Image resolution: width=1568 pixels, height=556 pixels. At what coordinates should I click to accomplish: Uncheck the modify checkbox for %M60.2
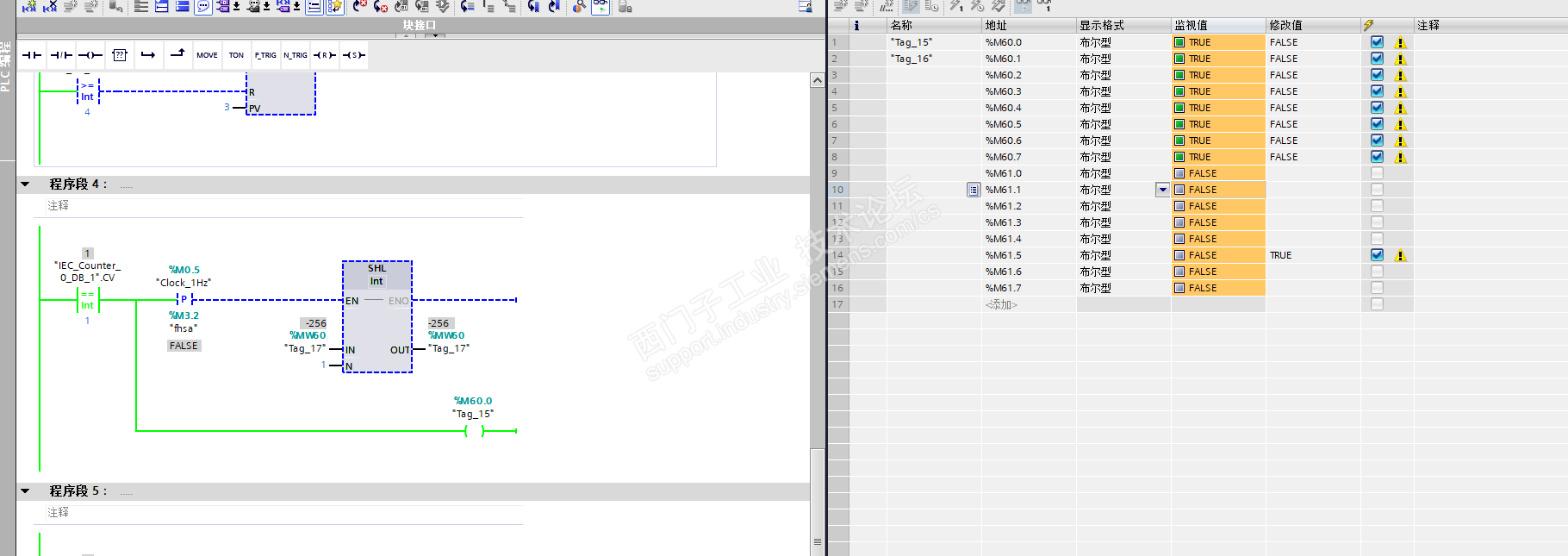pyautogui.click(x=1377, y=75)
